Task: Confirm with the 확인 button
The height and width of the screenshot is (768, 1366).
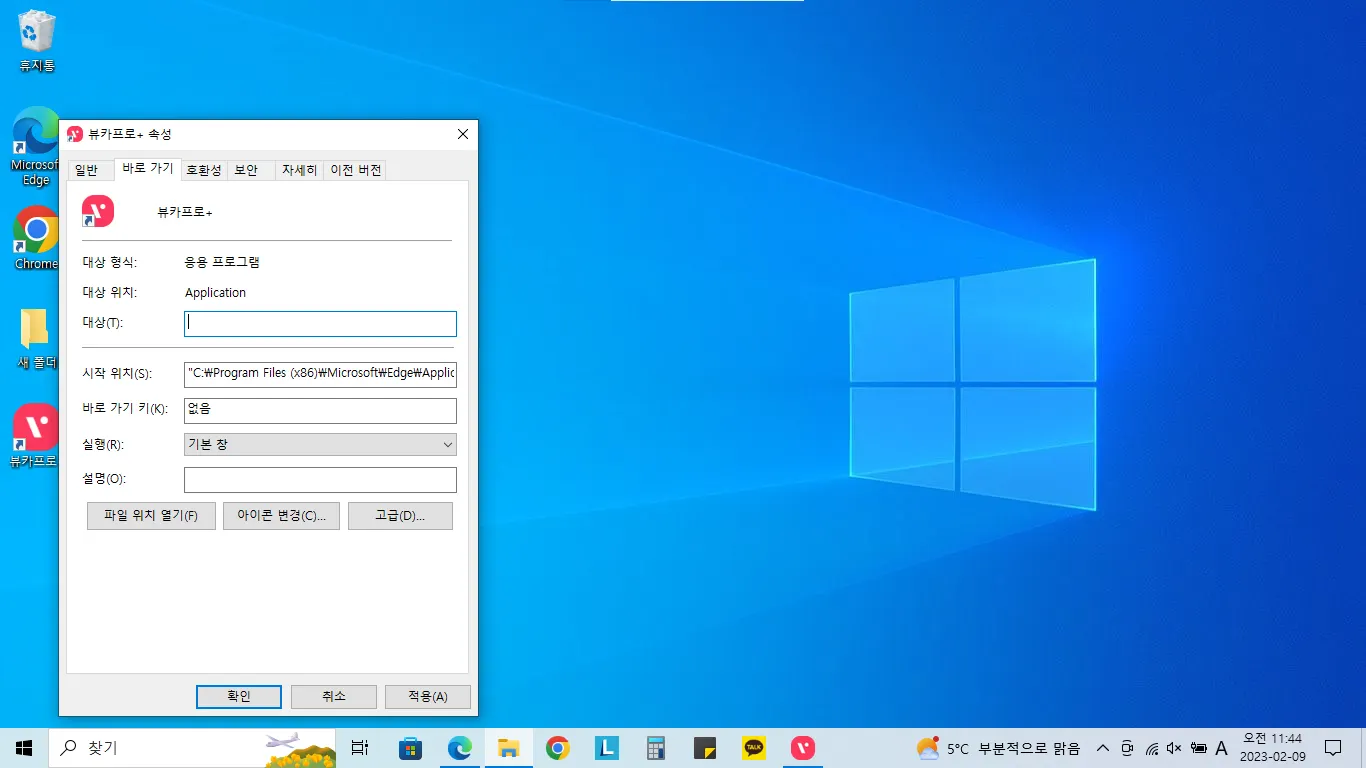Action: coord(239,697)
